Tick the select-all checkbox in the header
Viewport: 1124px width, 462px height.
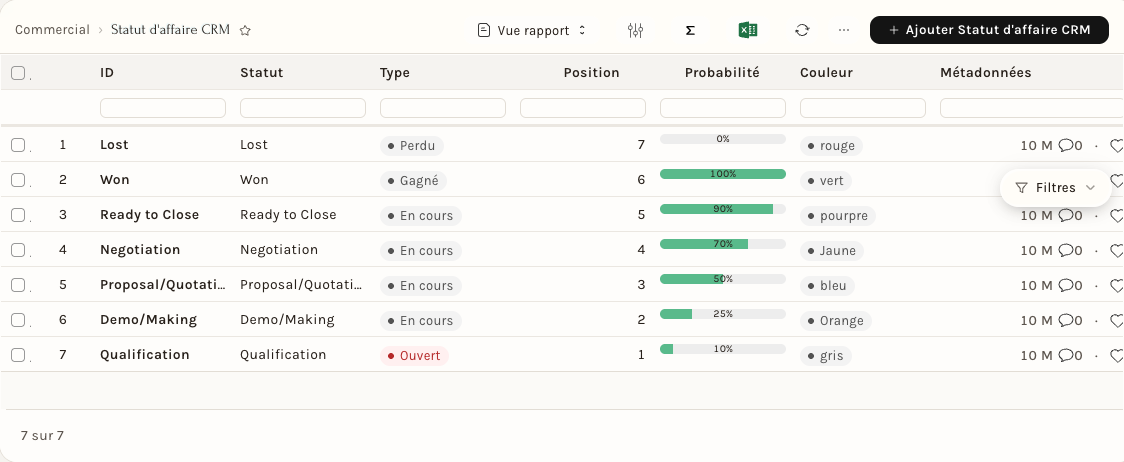18,72
